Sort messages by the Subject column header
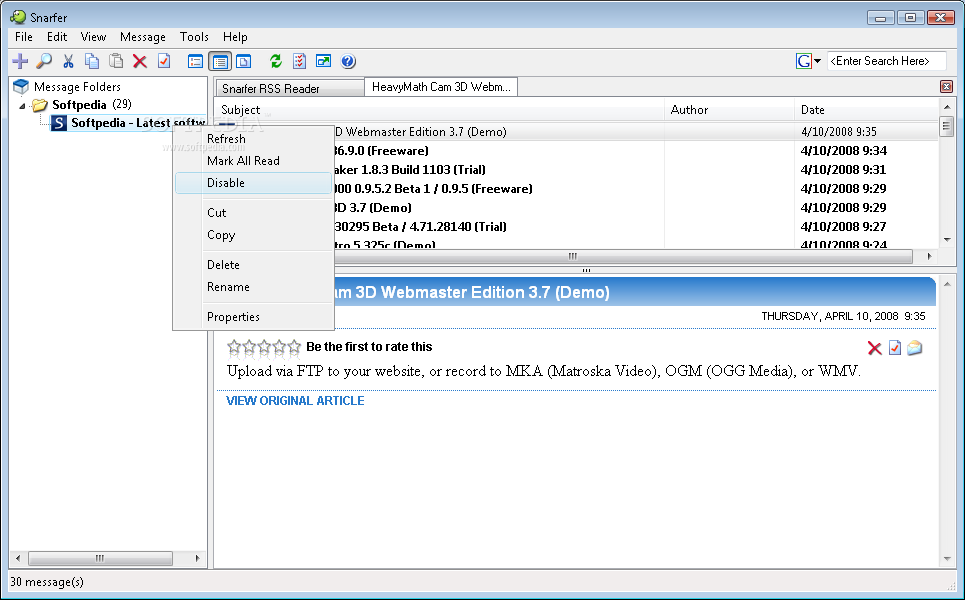 point(439,110)
